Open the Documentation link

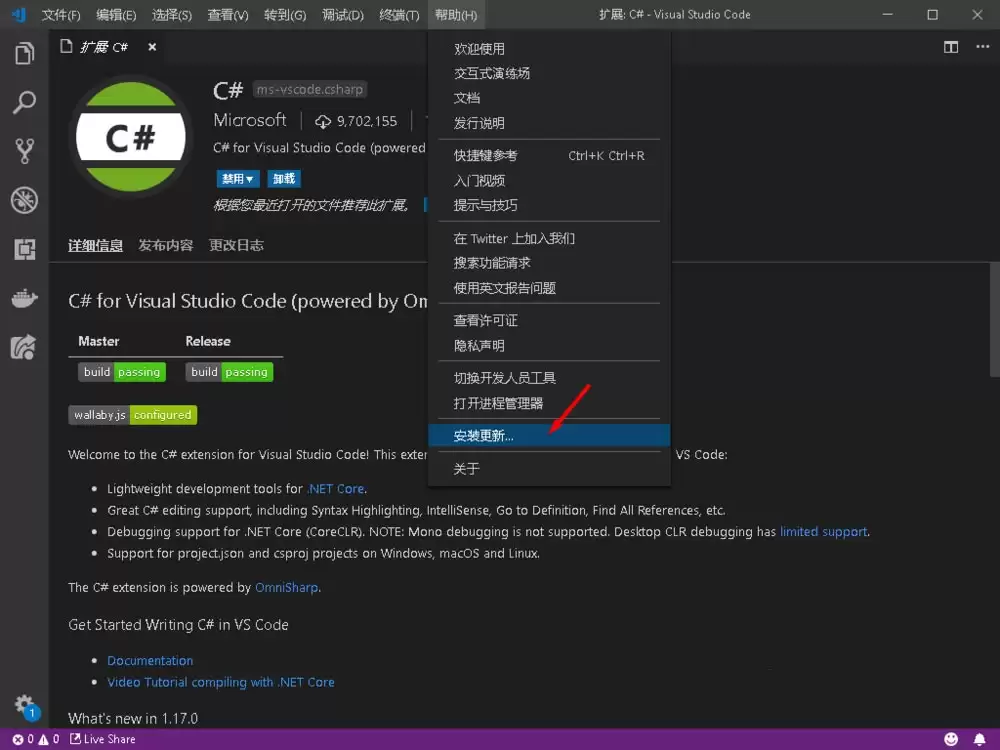pyautogui.click(x=150, y=660)
